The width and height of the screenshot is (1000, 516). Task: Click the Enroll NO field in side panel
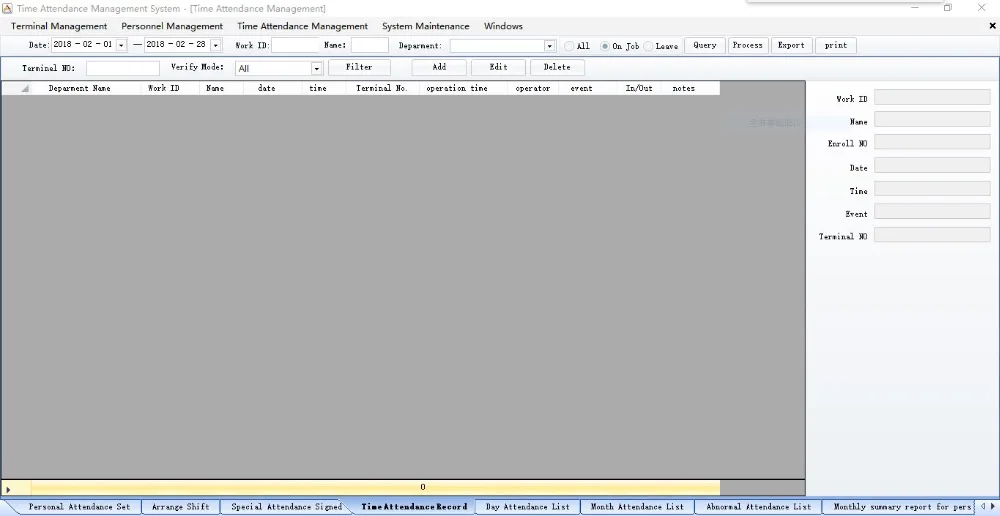pyautogui.click(x=932, y=142)
